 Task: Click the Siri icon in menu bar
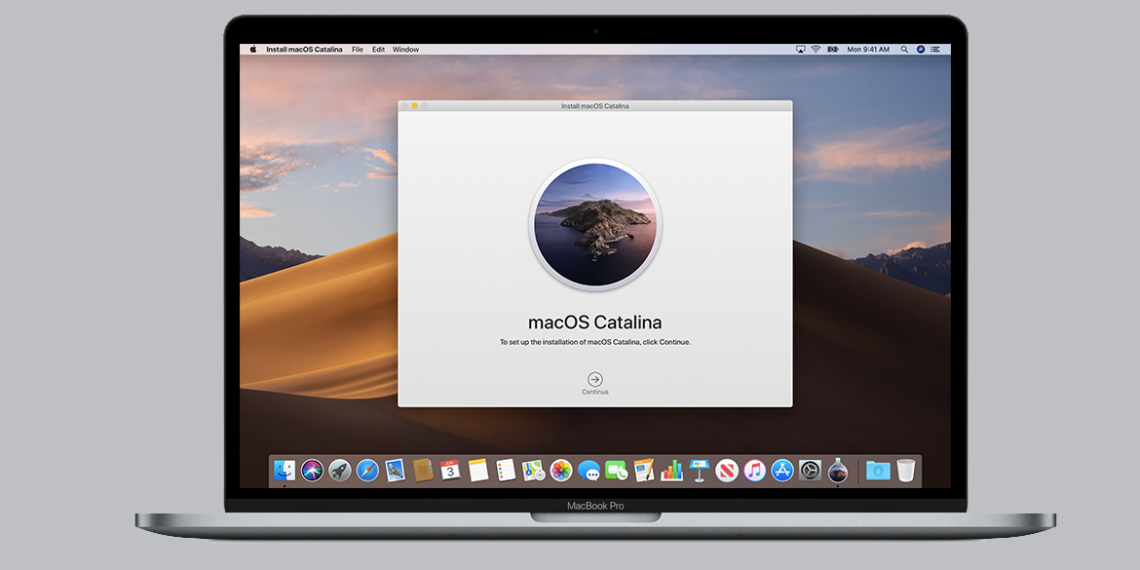click(920, 49)
